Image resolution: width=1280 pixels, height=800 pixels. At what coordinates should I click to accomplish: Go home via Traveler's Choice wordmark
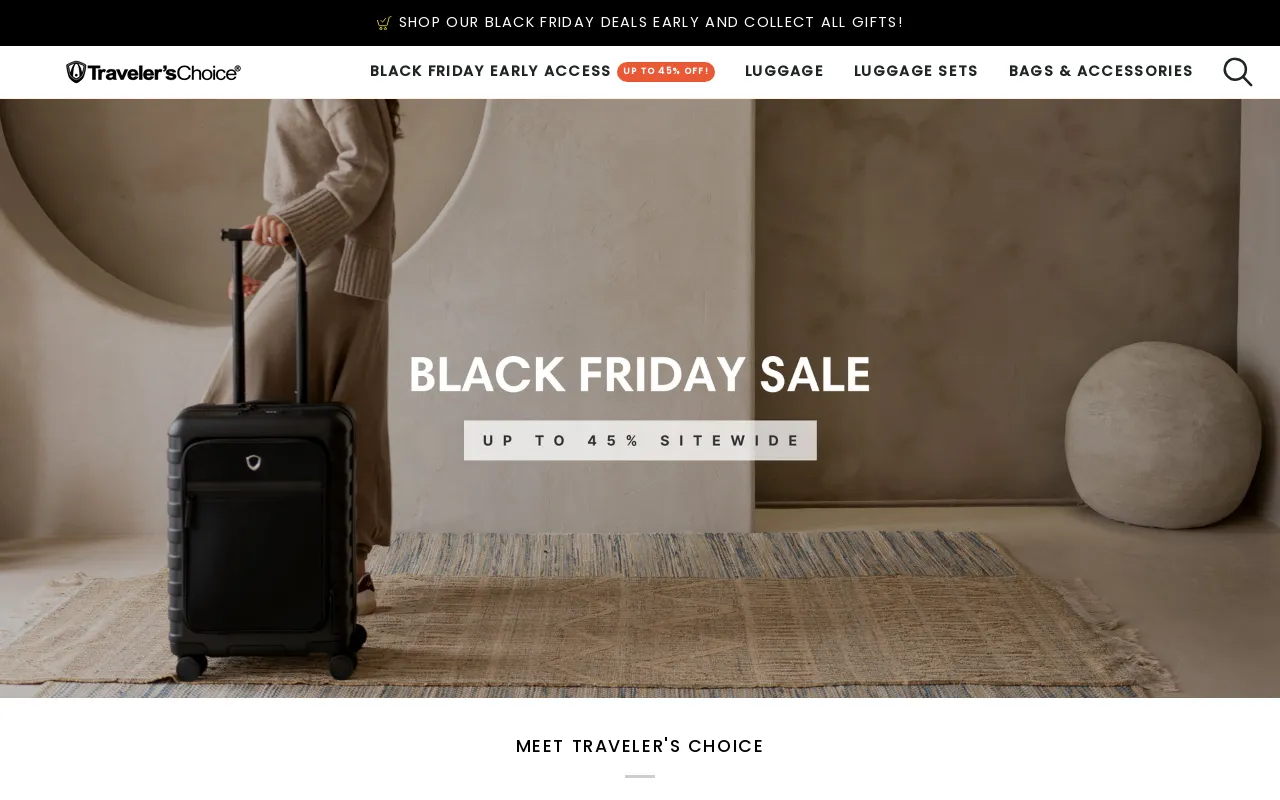tap(163, 72)
